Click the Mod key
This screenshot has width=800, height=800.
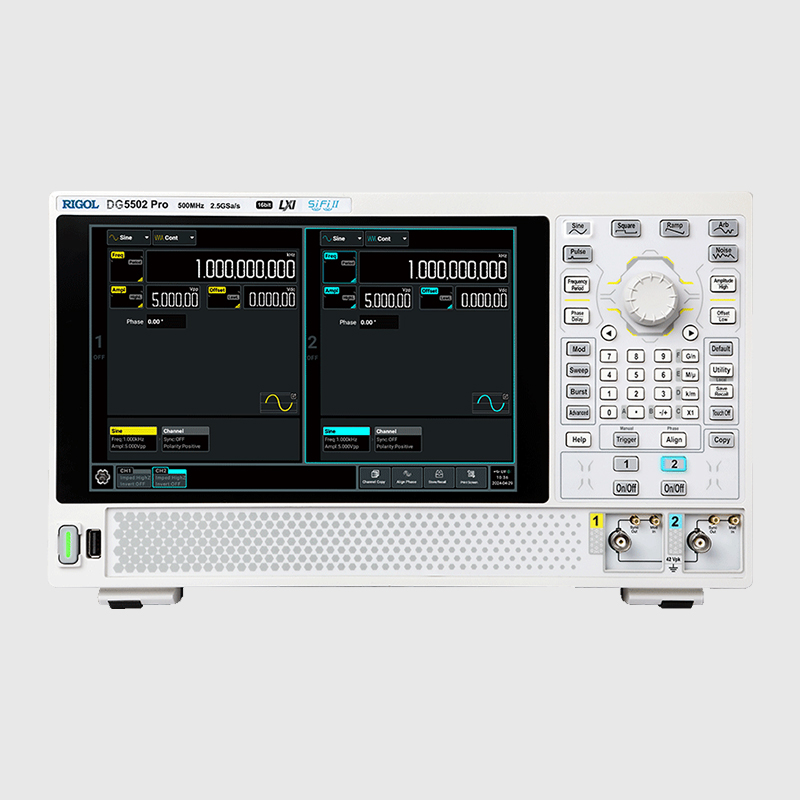click(578, 349)
